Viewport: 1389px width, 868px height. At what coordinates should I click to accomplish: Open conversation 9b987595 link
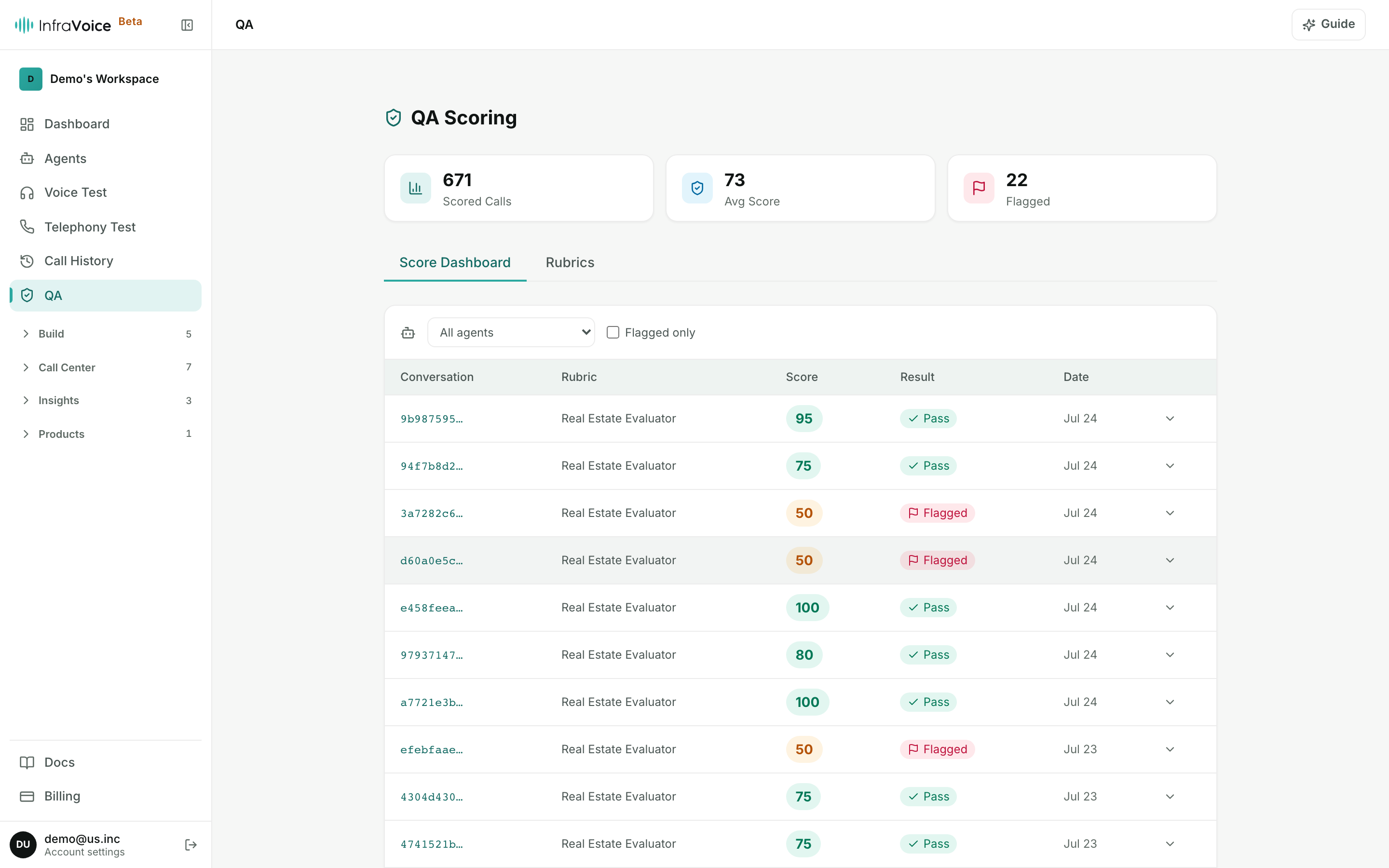point(431,419)
